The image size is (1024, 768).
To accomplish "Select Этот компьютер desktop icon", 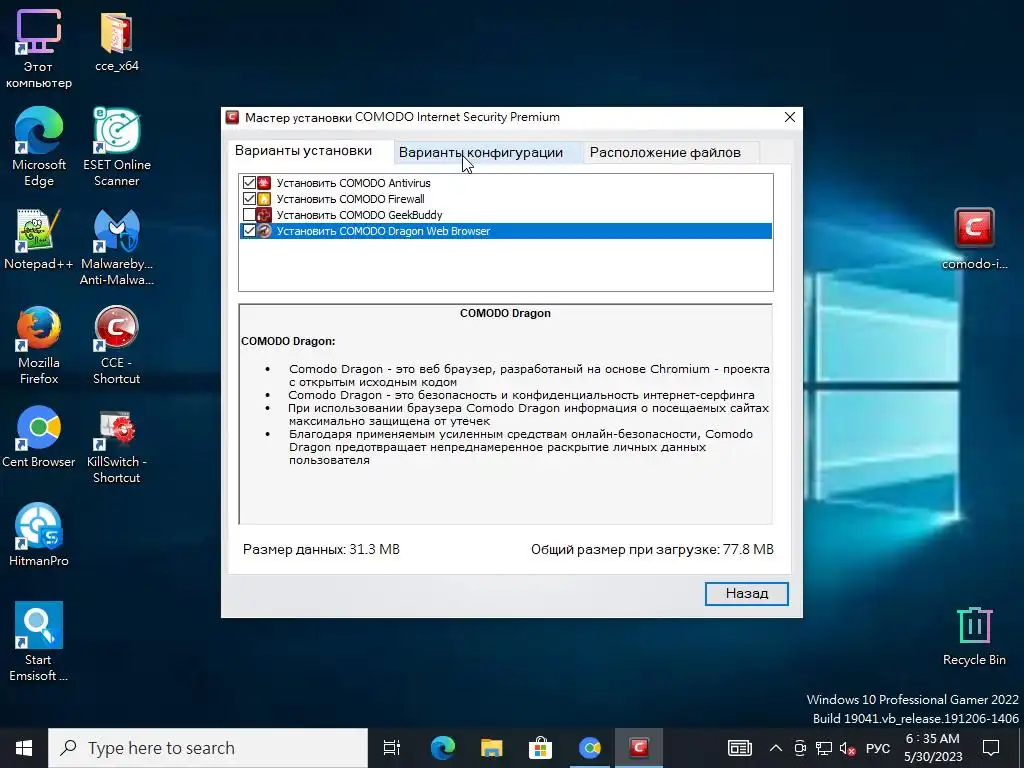I will pyautogui.click(x=39, y=50).
